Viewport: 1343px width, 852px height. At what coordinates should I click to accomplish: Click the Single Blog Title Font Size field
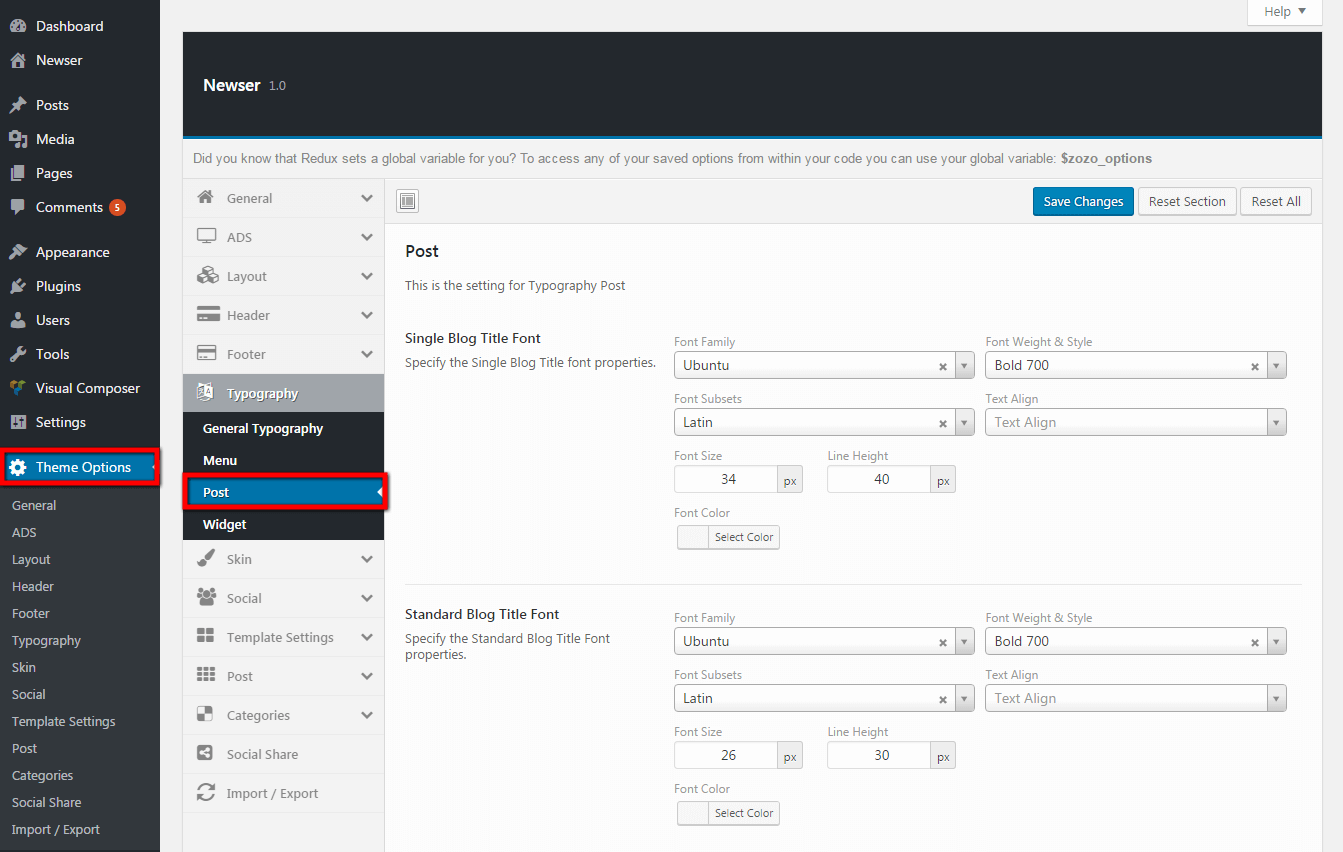coord(727,479)
